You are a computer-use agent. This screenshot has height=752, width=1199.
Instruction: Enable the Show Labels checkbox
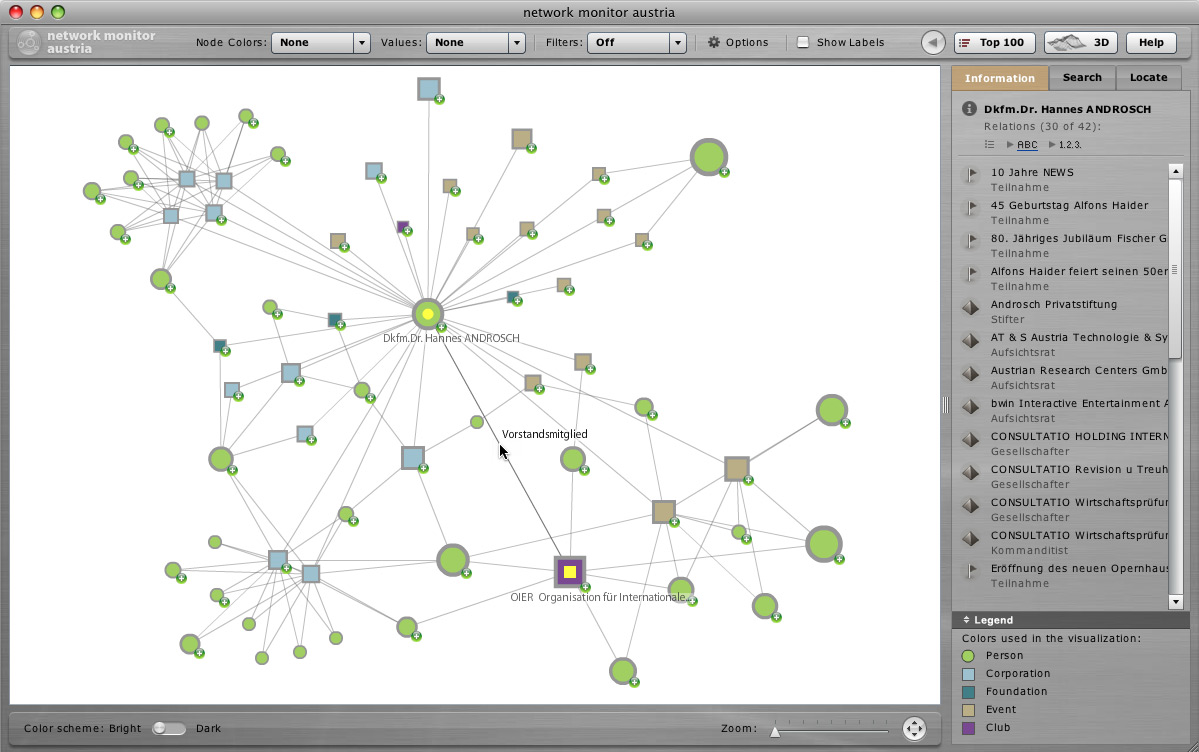click(803, 42)
